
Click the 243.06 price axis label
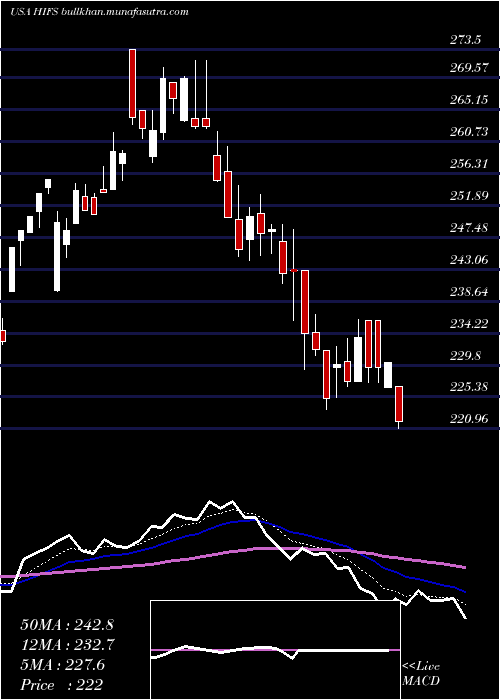pos(469,260)
